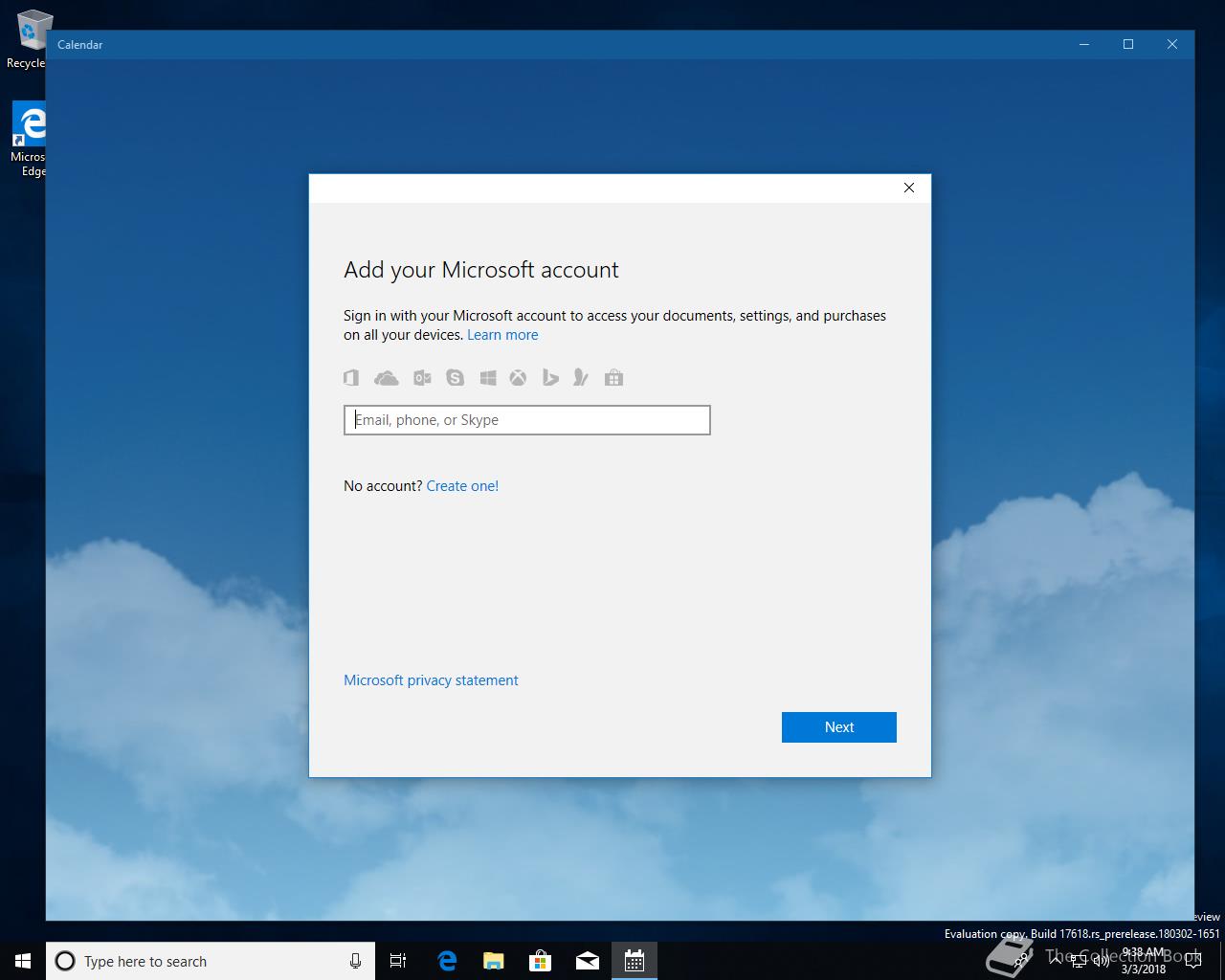Click the Next button

coord(838,727)
